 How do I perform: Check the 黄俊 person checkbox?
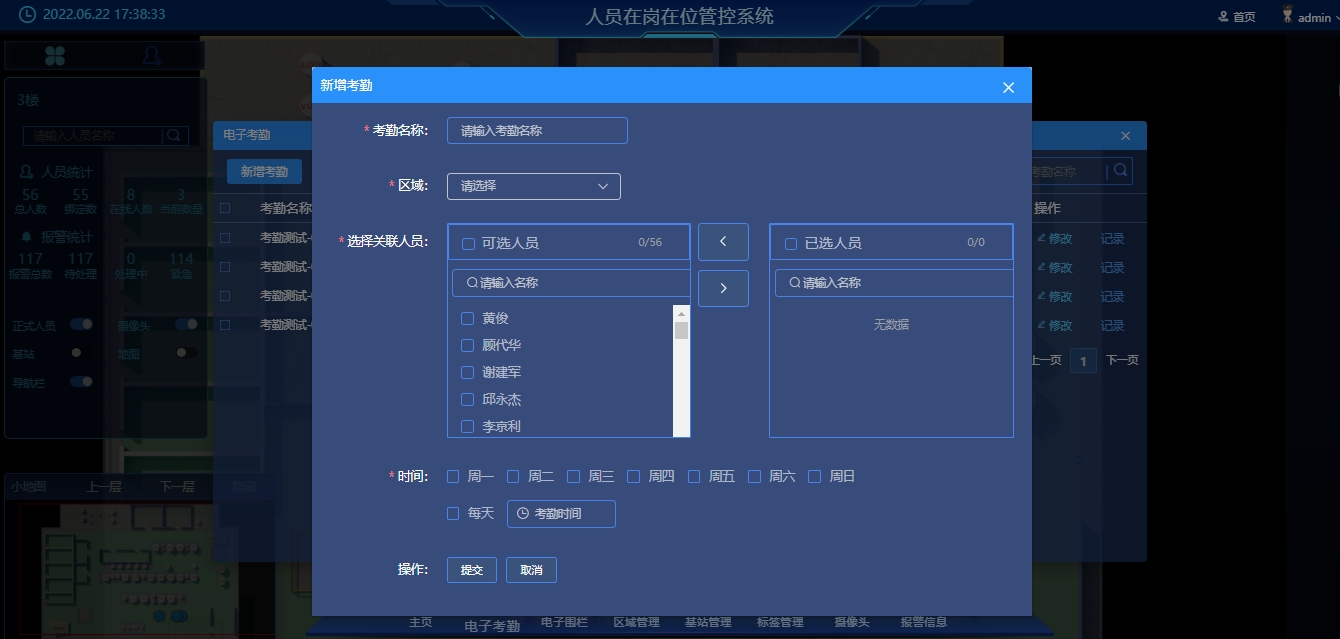click(467, 319)
